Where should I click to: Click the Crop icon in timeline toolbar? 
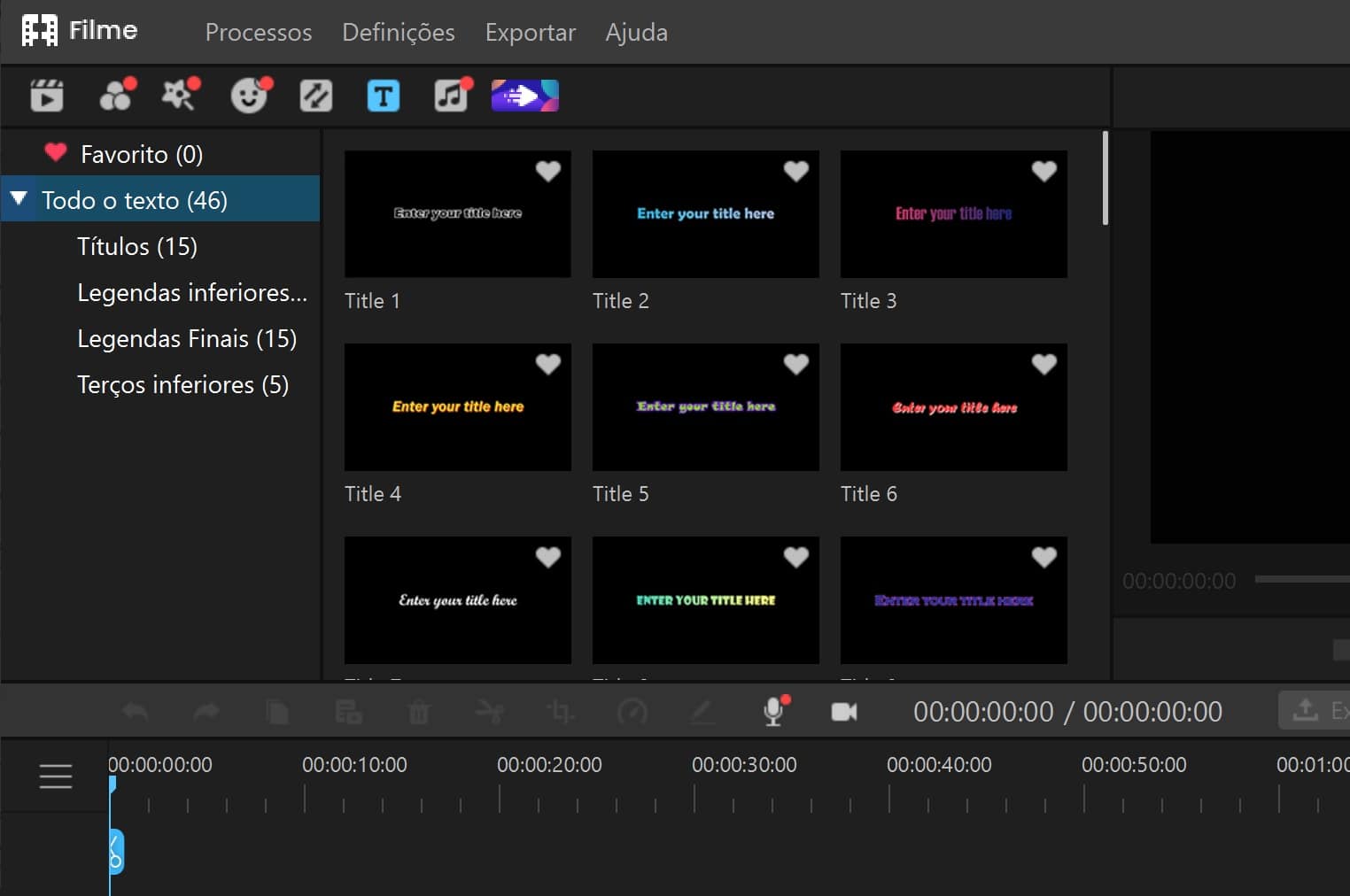561,712
